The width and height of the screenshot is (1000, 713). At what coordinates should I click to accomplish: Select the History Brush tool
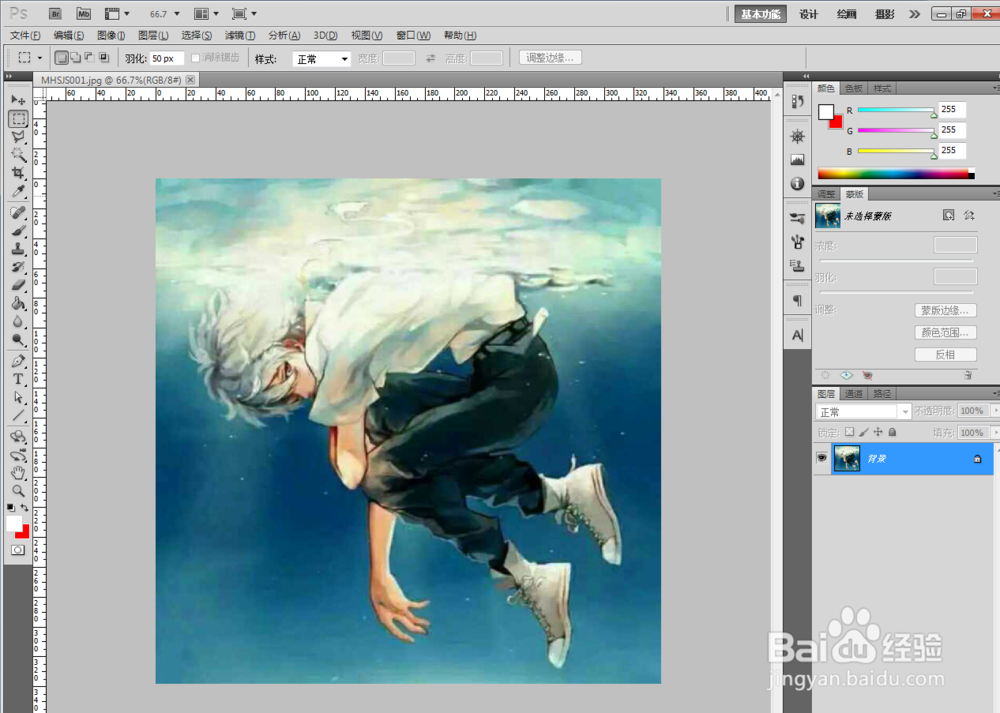click(x=18, y=267)
